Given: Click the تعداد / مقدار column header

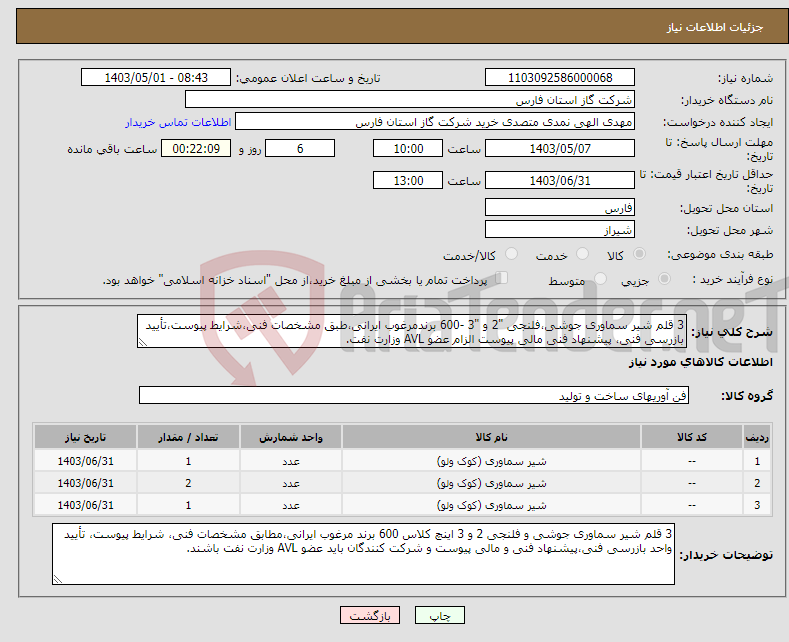Looking at the screenshot, I should [188, 437].
